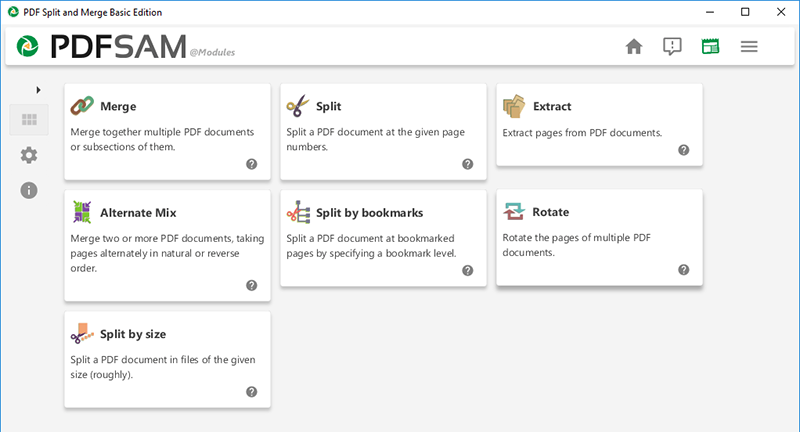Image resolution: width=800 pixels, height=432 pixels.
Task: Open the About info icon
Action: (29, 190)
